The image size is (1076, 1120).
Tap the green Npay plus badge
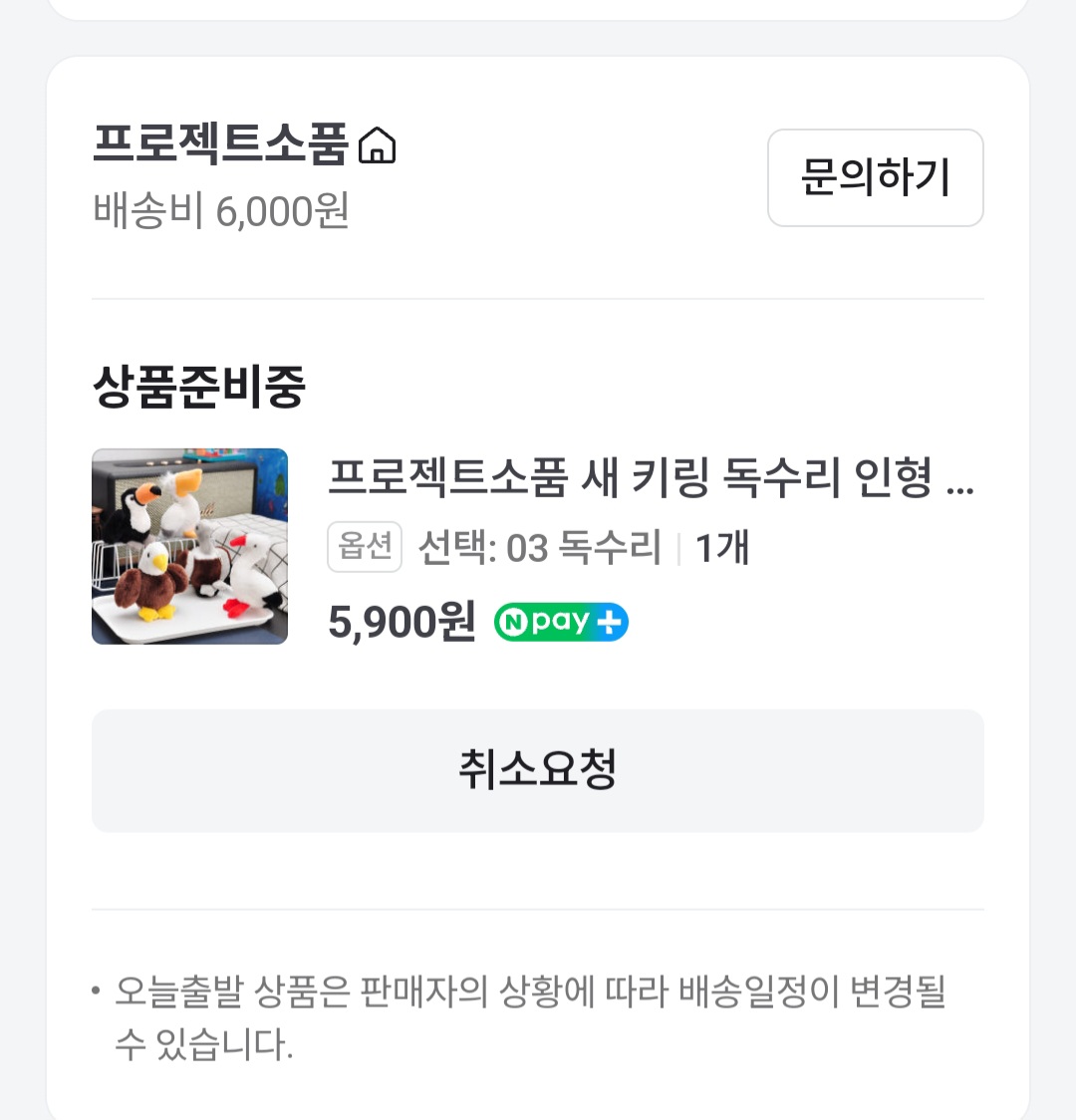pos(561,622)
